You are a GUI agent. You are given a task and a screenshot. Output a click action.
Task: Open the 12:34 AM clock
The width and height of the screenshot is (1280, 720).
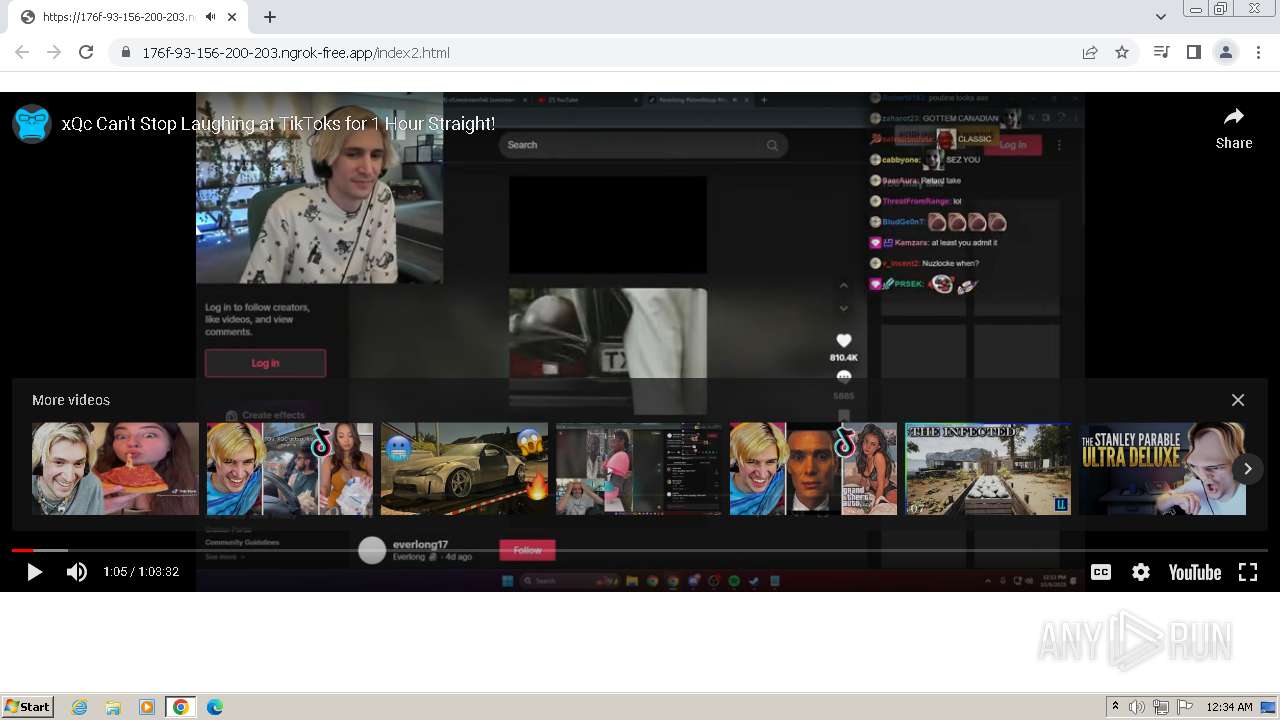click(x=1229, y=707)
